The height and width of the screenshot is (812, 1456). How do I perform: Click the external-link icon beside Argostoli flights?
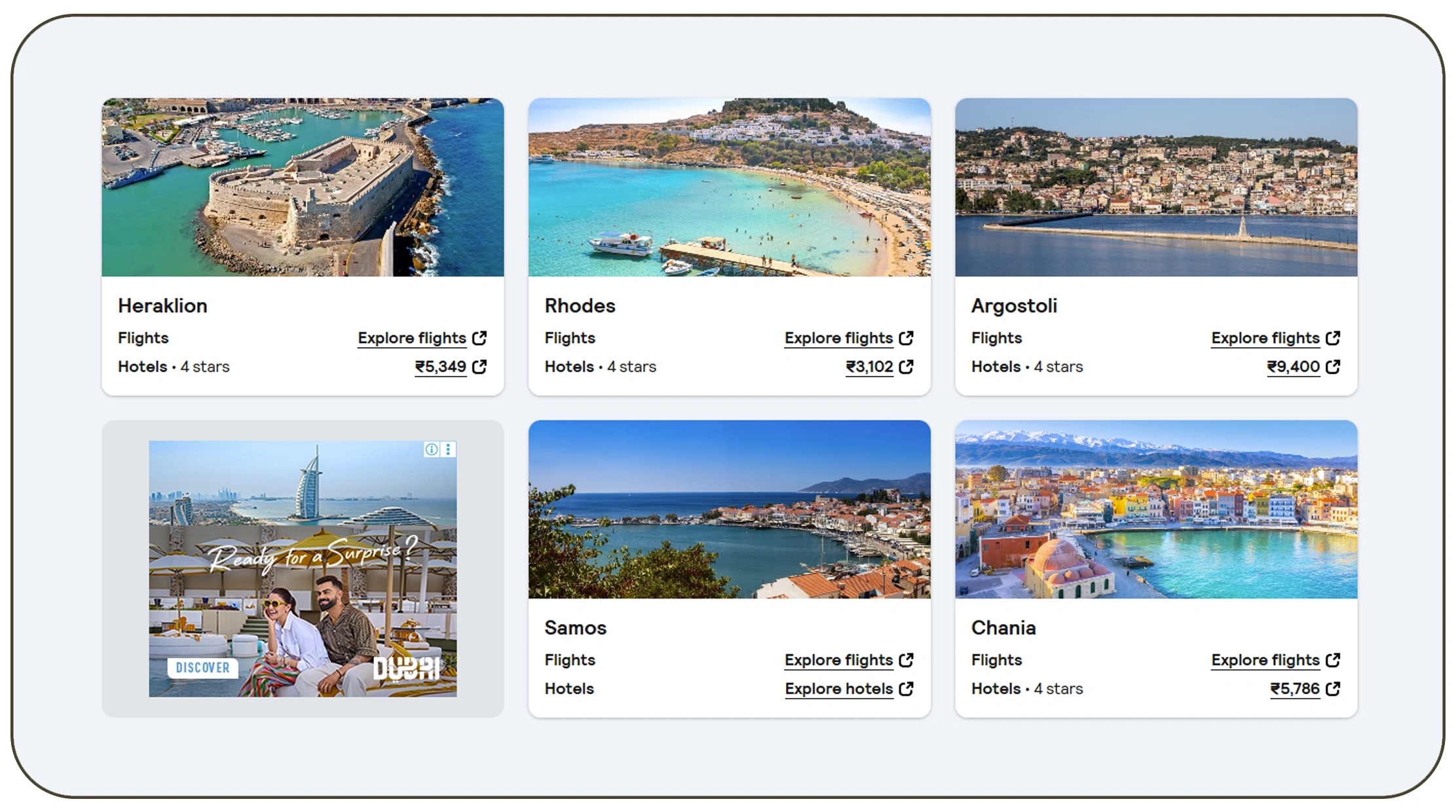click(1332, 338)
